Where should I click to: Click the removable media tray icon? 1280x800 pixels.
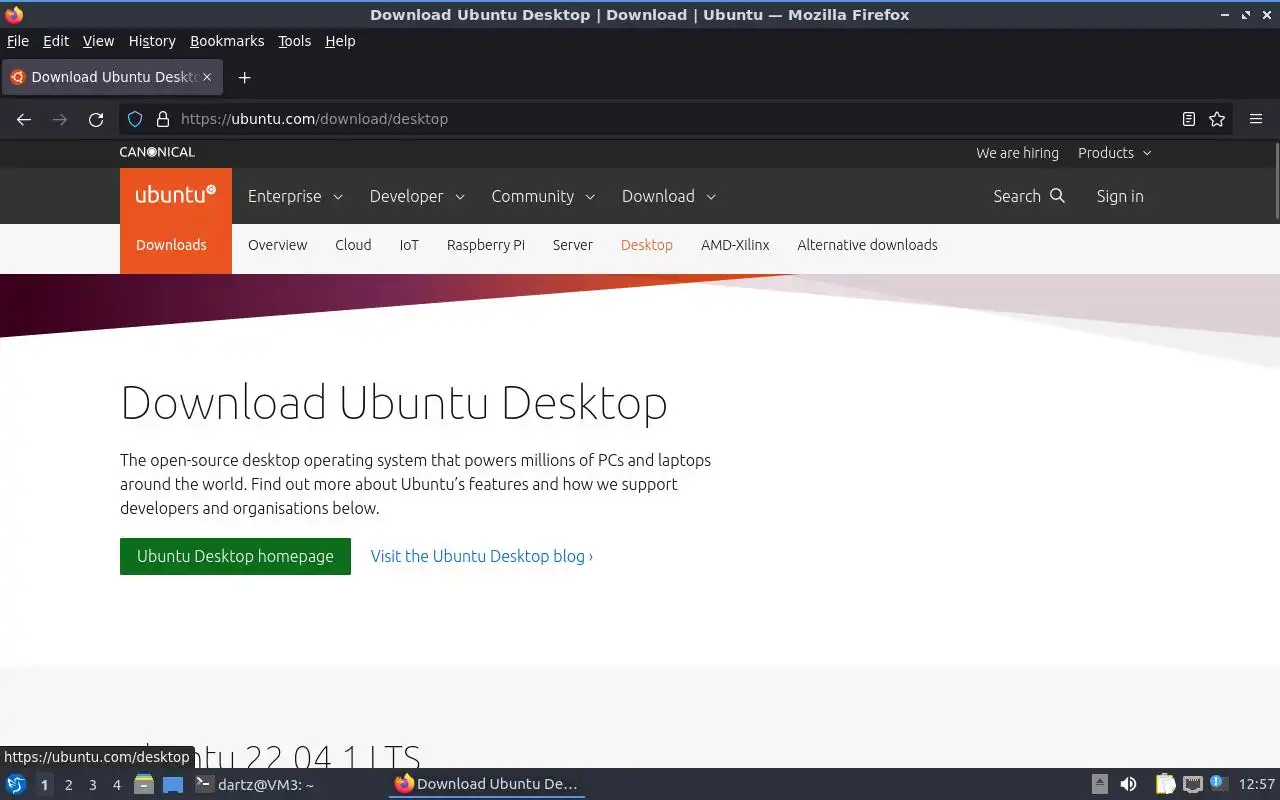pos(1099,785)
